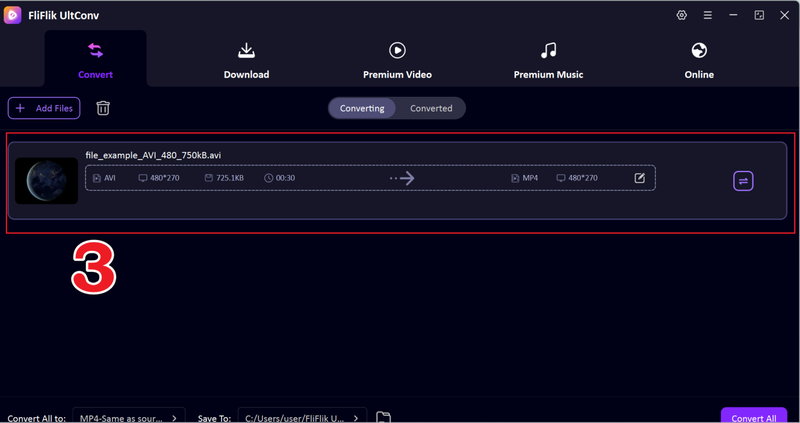Viewport: 800px width, 423px height.
Task: Minimize the FliFlik UltConv window
Action: point(734,15)
